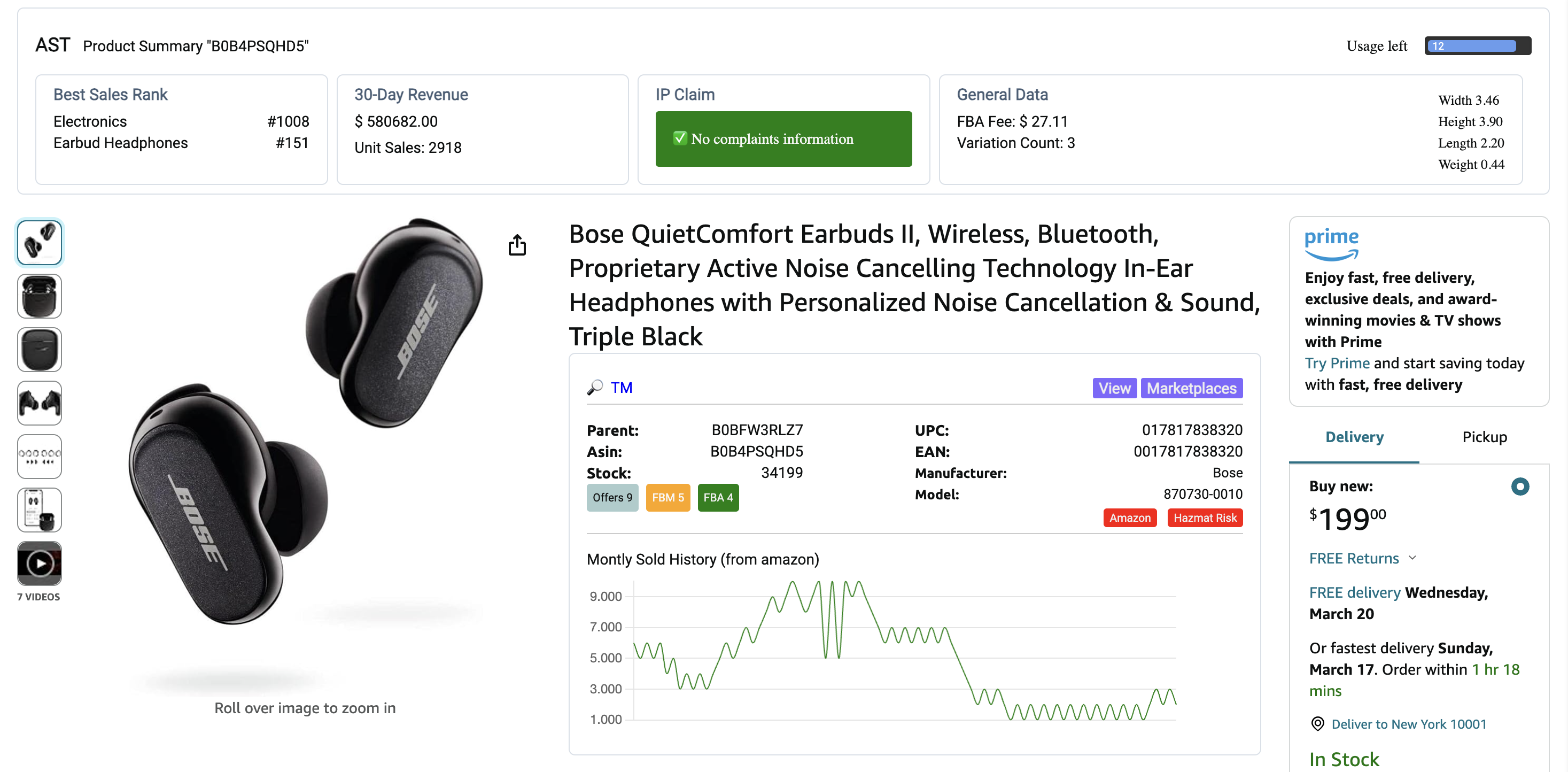Click the EAN value 0017817838320
This screenshot has width=1568, height=772.
pyautogui.click(x=1187, y=451)
